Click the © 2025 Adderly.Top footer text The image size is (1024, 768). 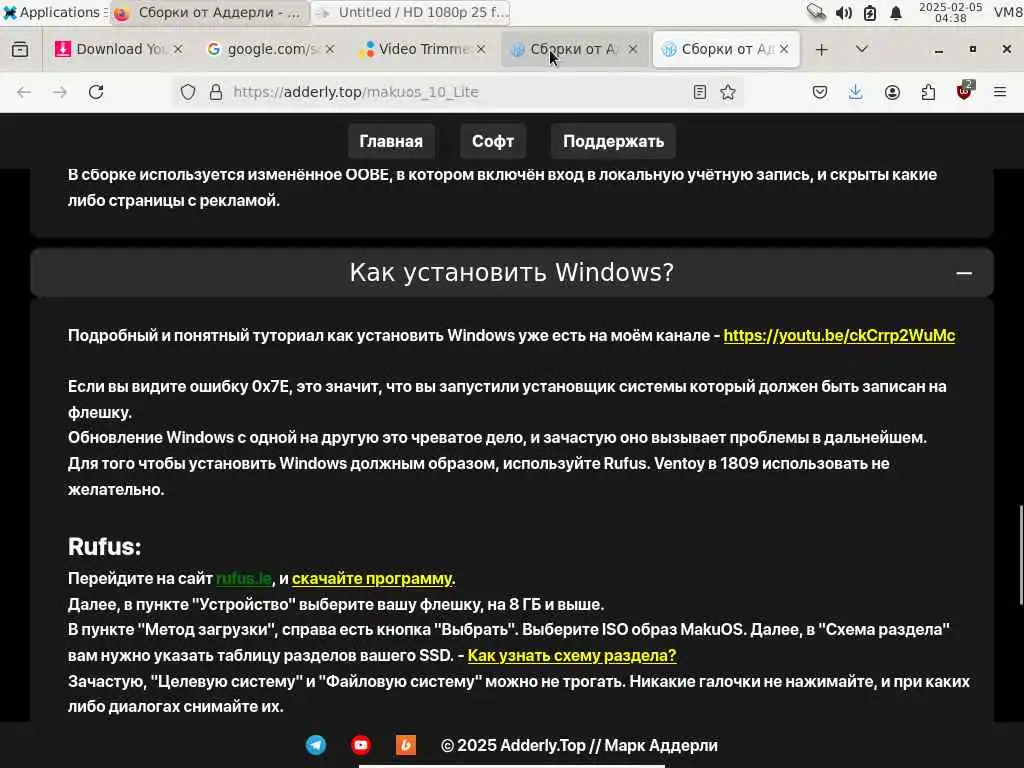(579, 745)
